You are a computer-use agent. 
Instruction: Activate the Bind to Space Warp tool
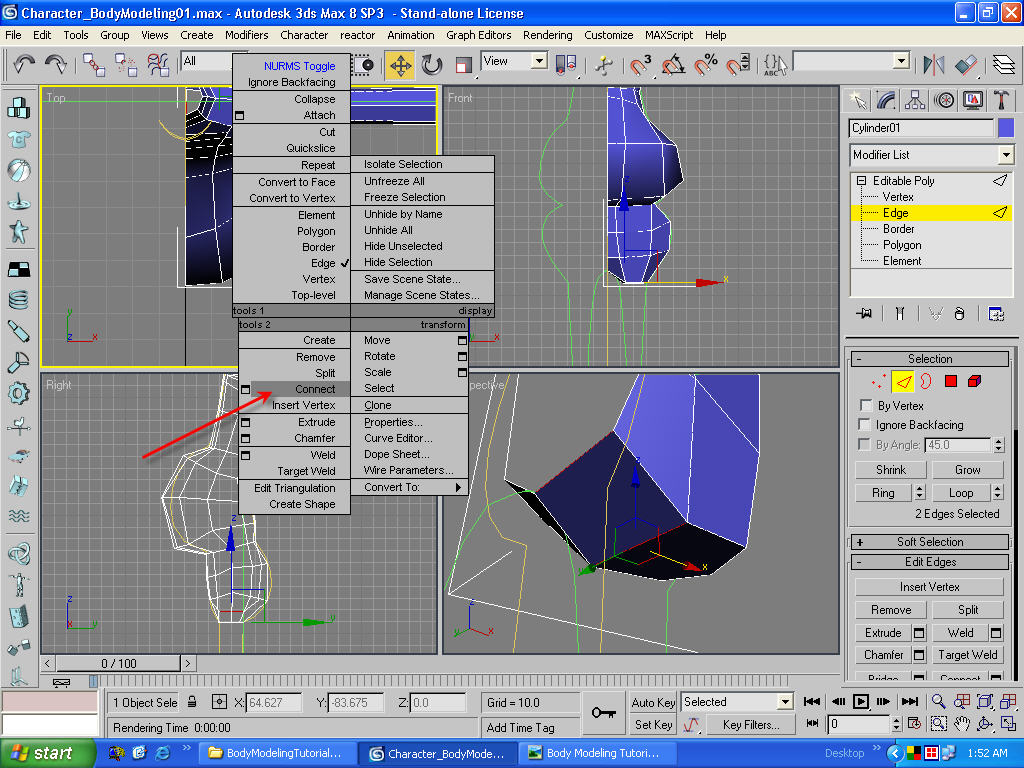coord(157,64)
